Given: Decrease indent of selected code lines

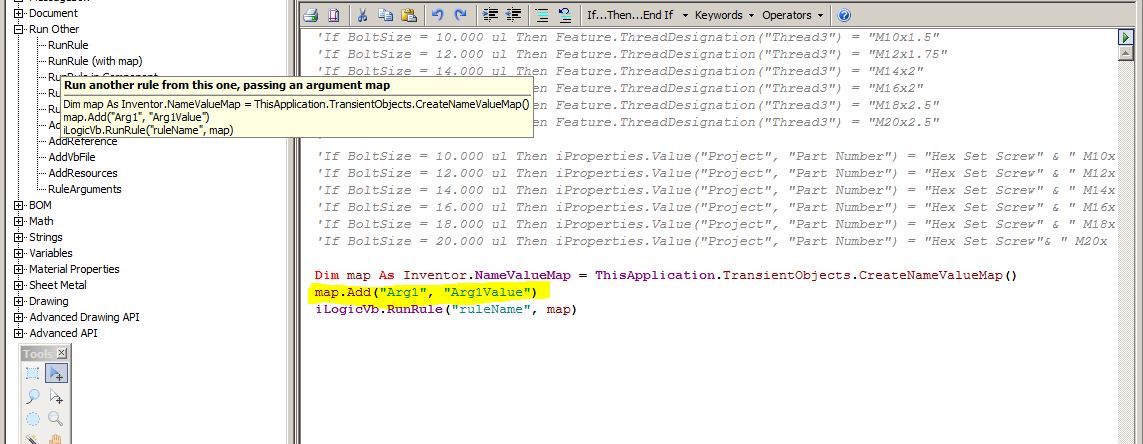Looking at the screenshot, I should click(513, 15).
